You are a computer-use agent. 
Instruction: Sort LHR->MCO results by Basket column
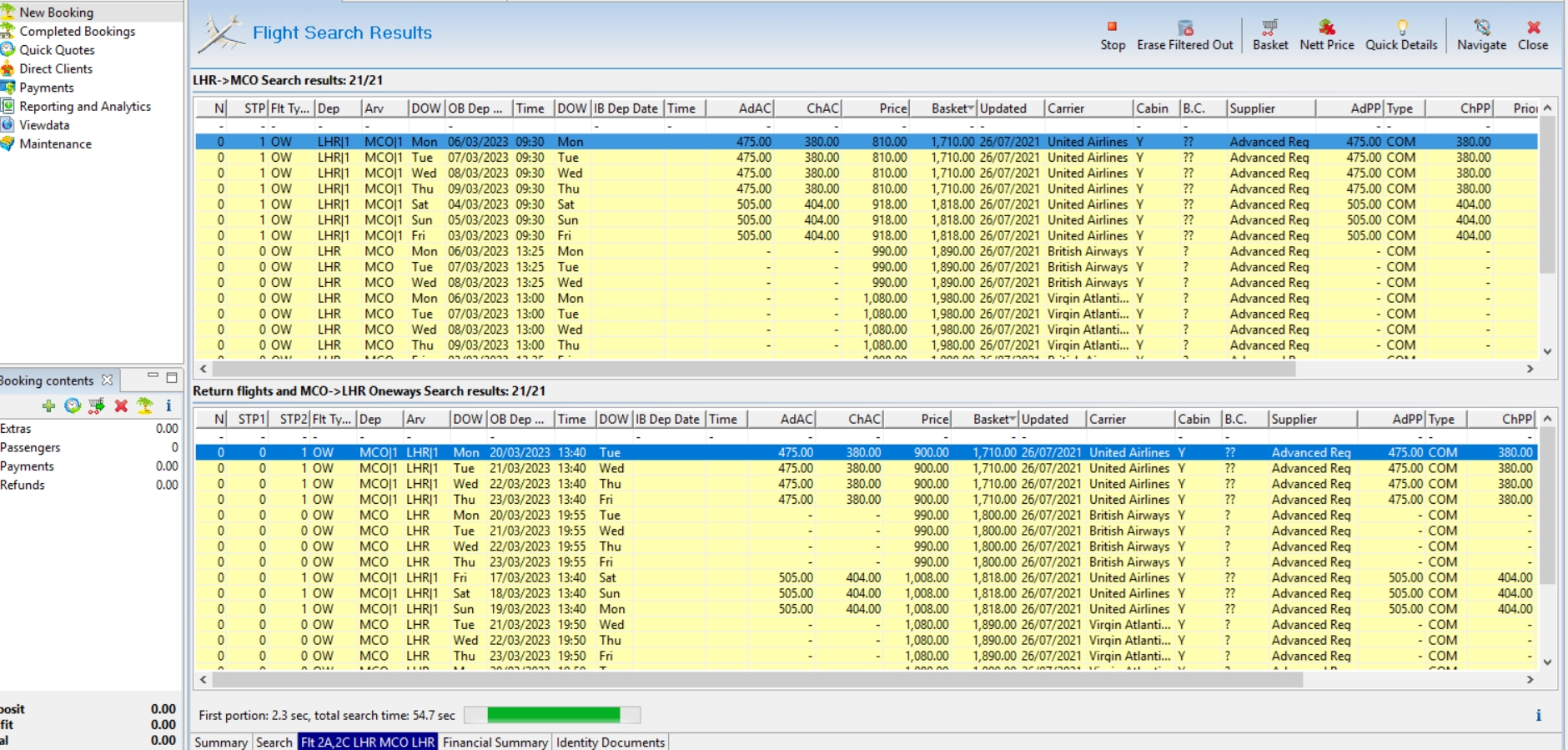[x=951, y=108]
